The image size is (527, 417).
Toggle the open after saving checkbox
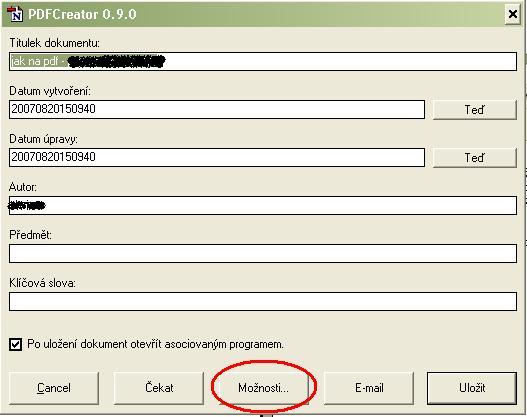[x=15, y=344]
